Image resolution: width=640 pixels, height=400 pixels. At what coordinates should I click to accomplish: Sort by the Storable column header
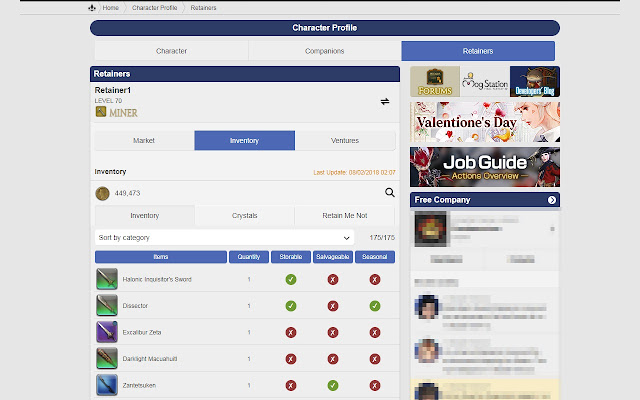pos(291,257)
